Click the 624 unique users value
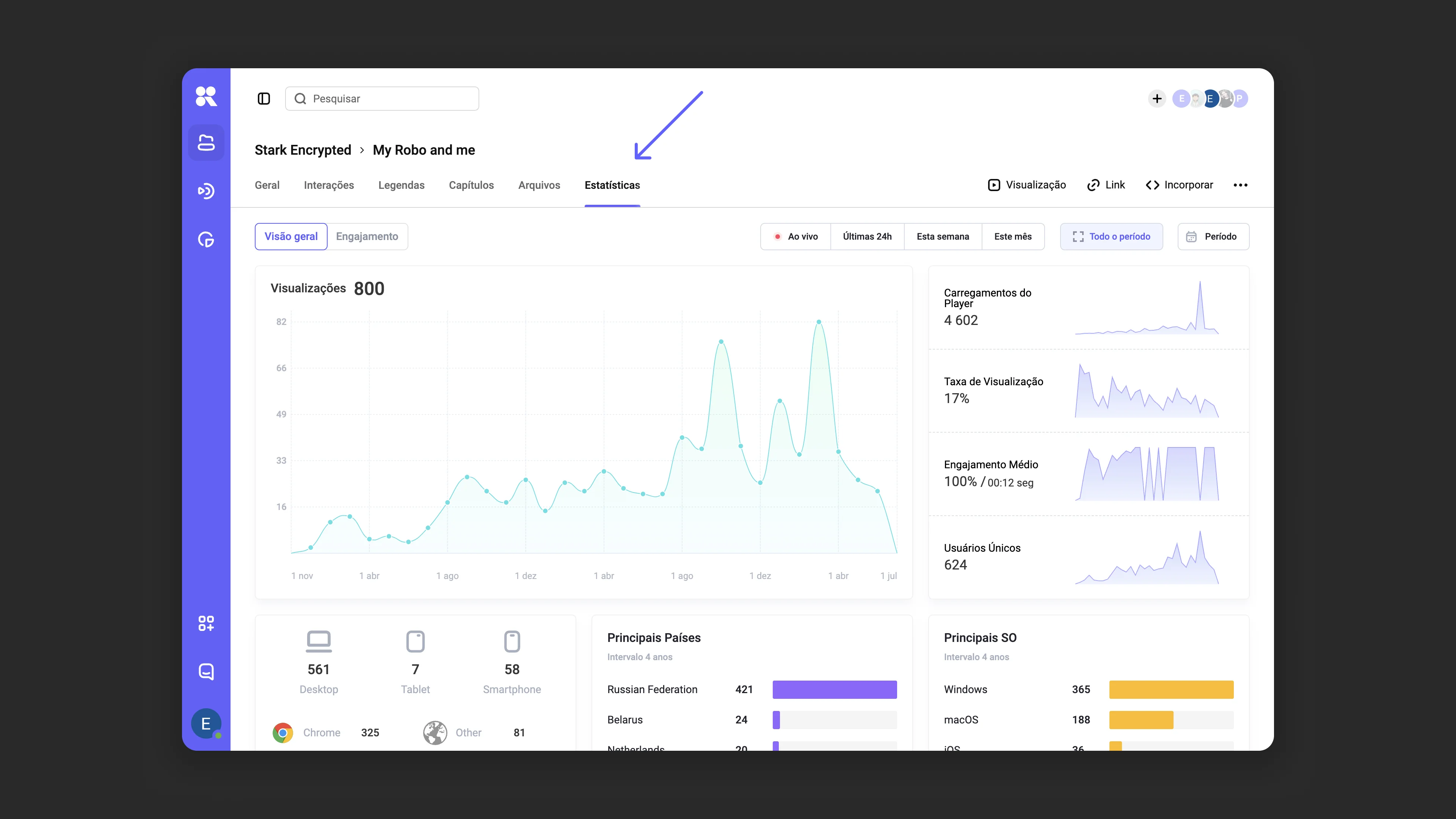The height and width of the screenshot is (819, 1456). (x=955, y=565)
